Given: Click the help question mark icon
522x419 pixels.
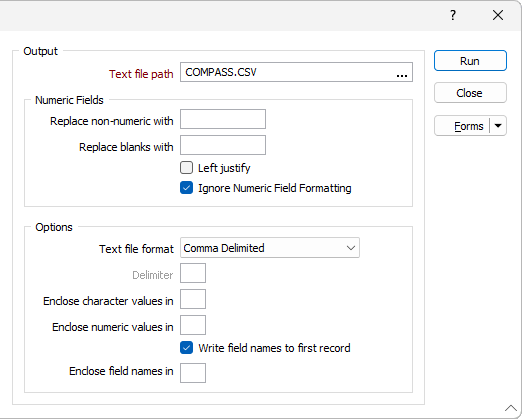Looking at the screenshot, I should pos(453,15).
